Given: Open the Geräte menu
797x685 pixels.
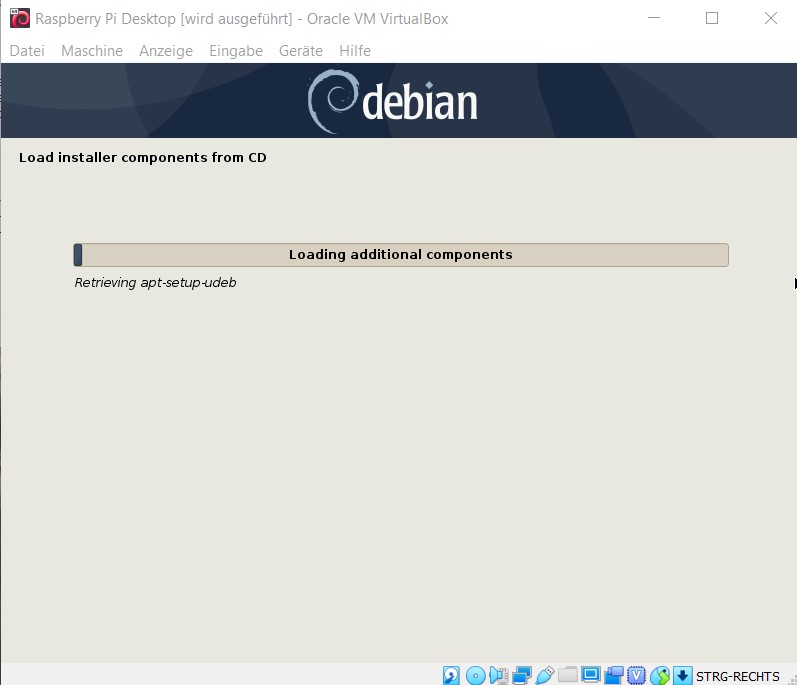Looking at the screenshot, I should [301, 51].
